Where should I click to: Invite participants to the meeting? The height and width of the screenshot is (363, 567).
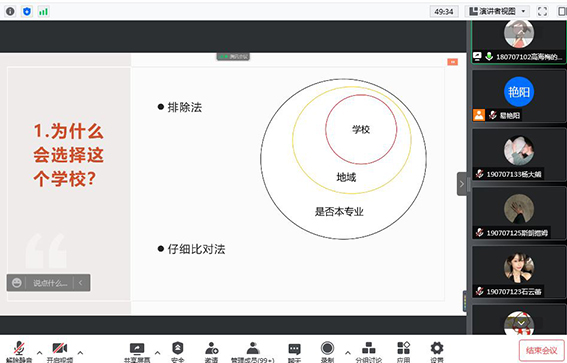212,352
